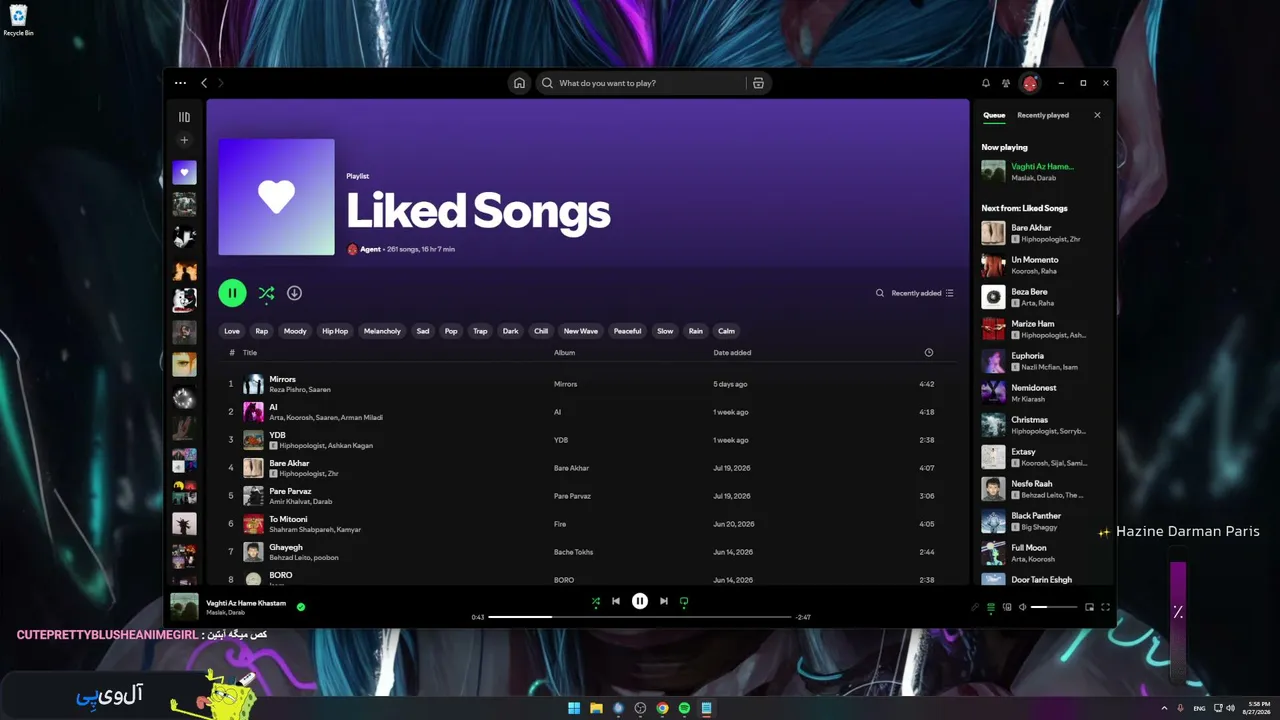1280x720 pixels.
Task: Create a new playlist with plus icon
Action: pos(184,140)
